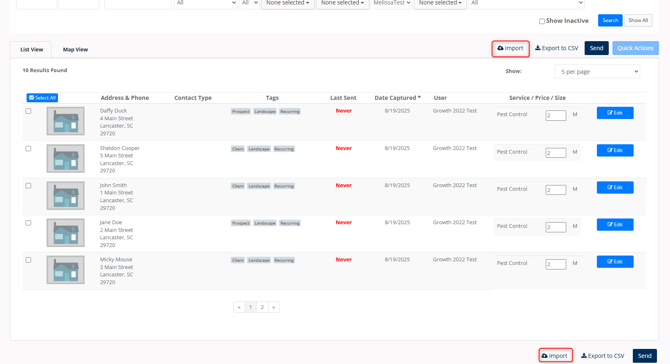Click size field in Sheldon Cooper row
This screenshot has width=670, height=364.
[x=555, y=153]
